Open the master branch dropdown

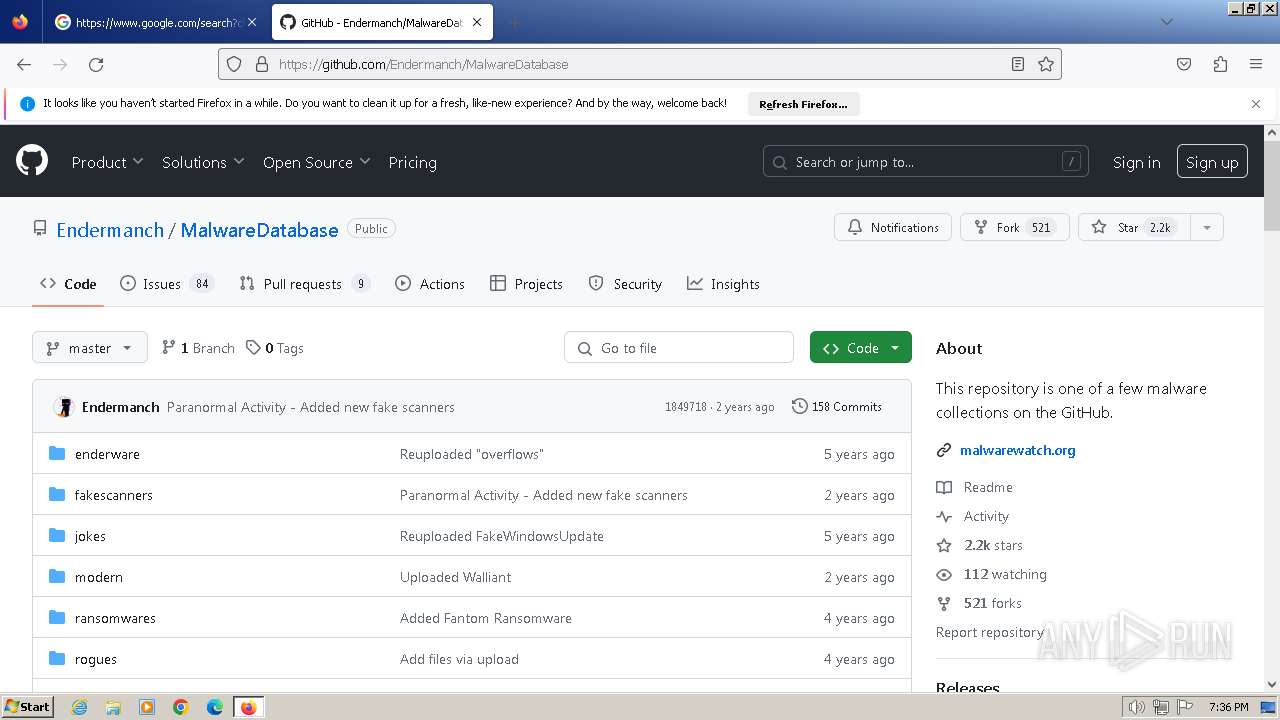tap(90, 348)
